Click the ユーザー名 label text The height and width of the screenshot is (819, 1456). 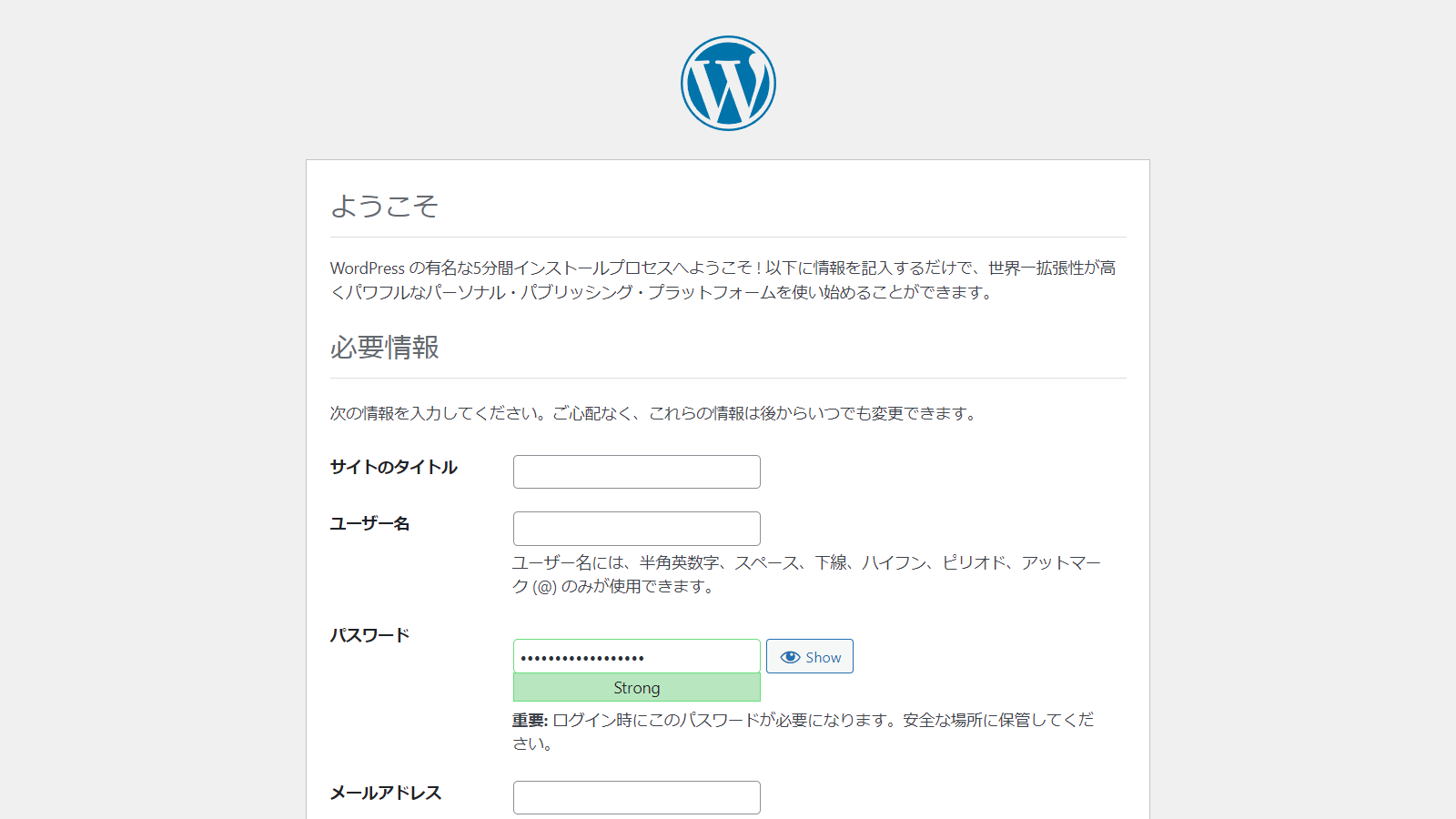pyautogui.click(x=369, y=523)
